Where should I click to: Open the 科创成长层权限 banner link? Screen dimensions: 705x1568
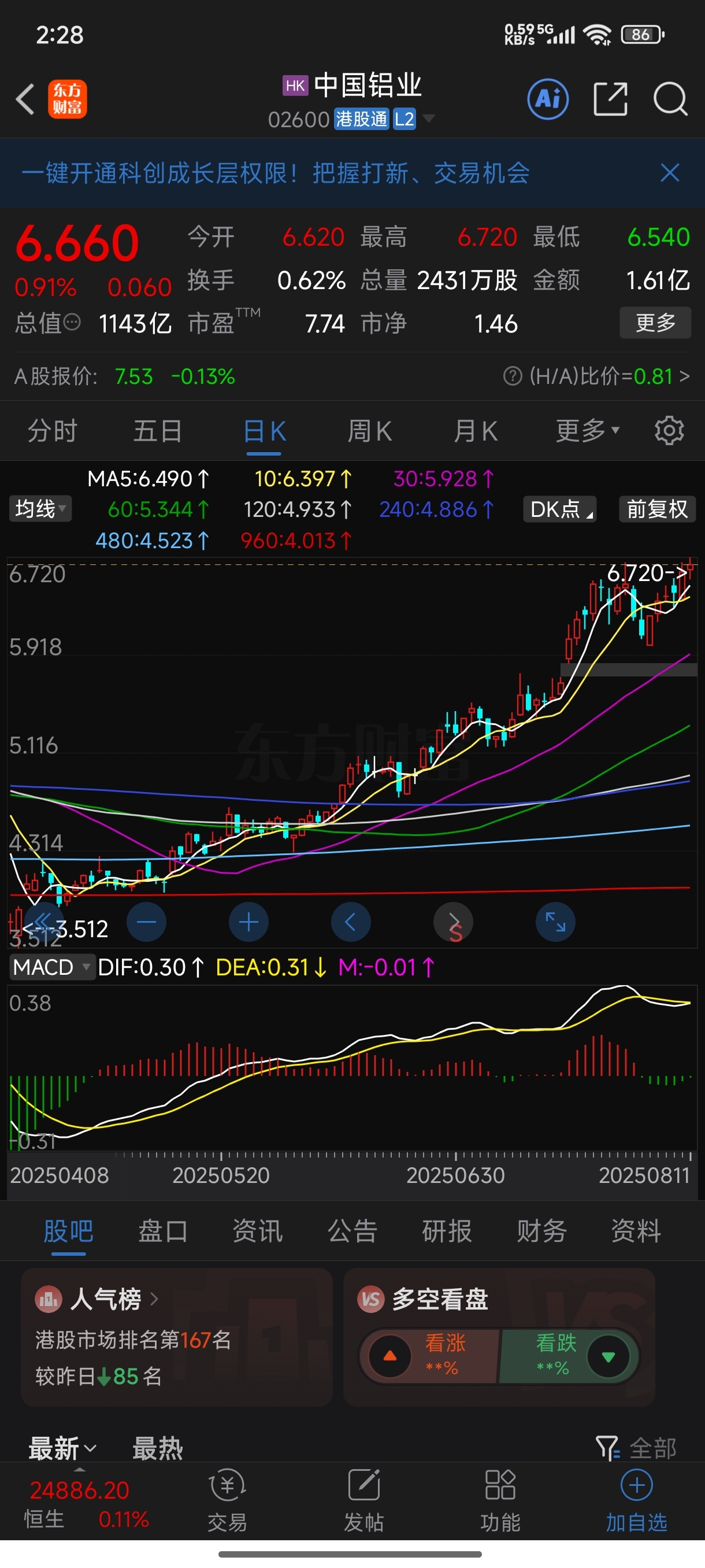276,173
